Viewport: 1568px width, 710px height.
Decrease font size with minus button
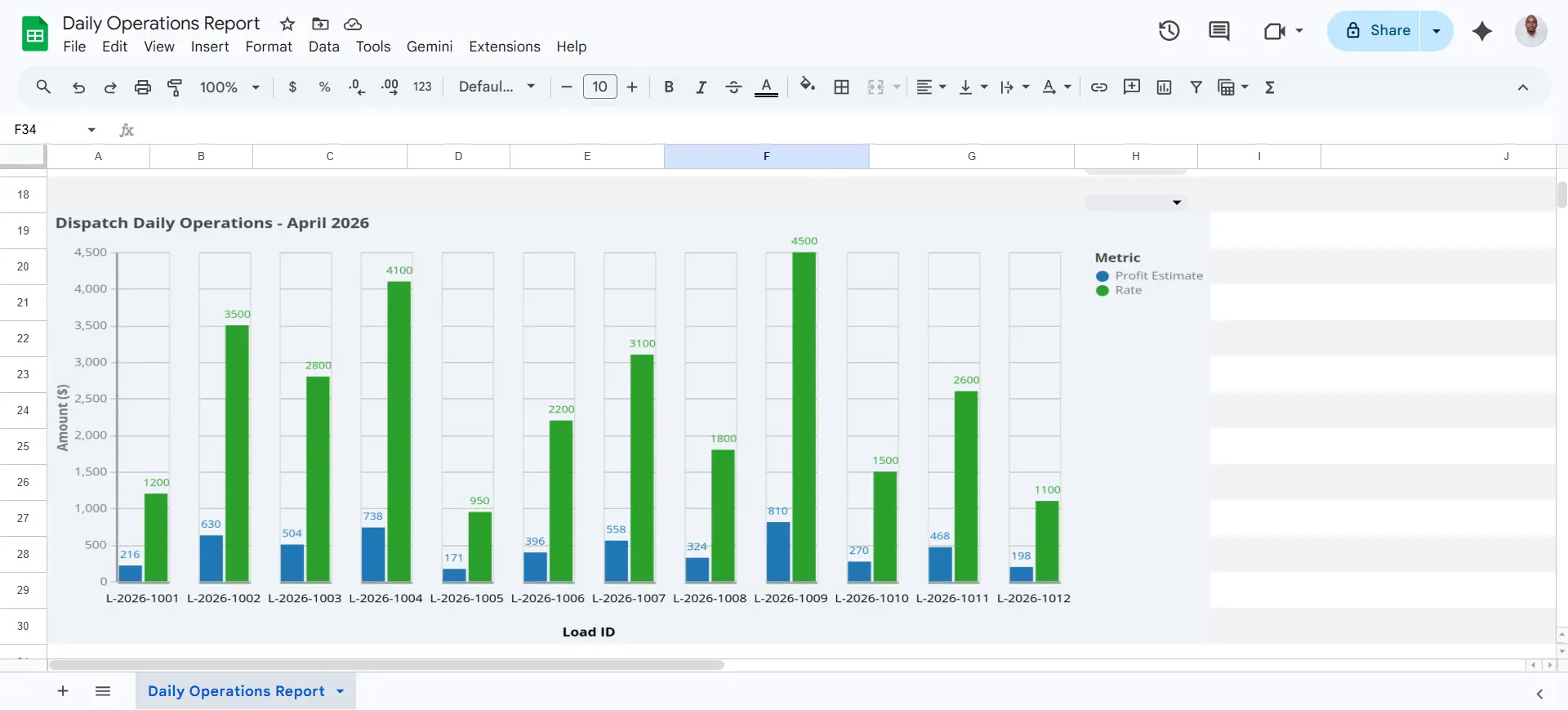click(566, 87)
